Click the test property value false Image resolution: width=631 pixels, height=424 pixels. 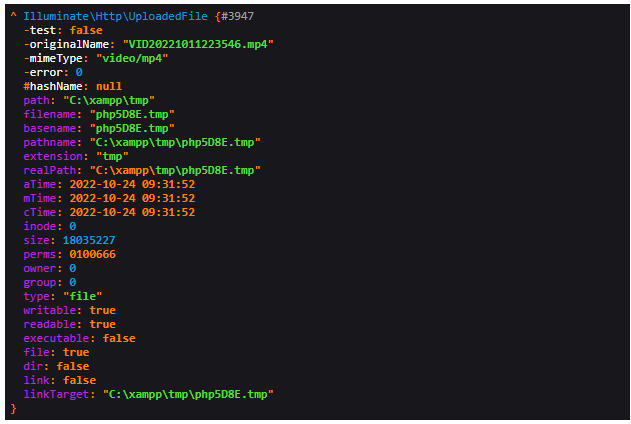86,30
